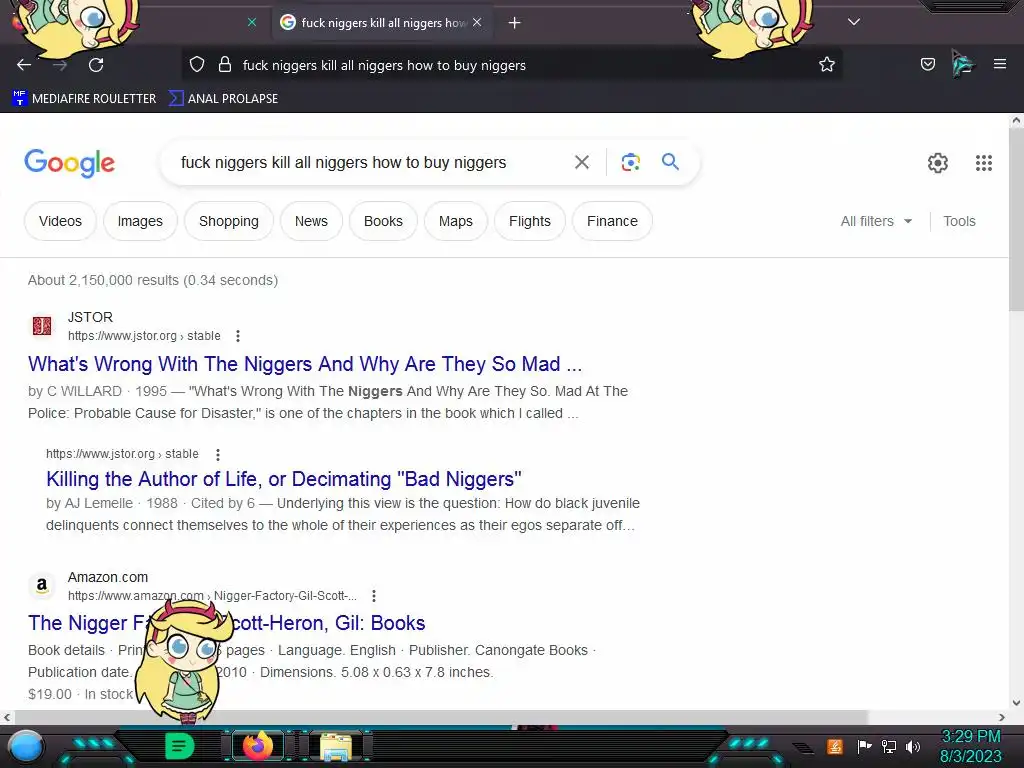Screen dimensions: 1024x768
Task: Click the '$19.00' price text
Action: (x=50, y=694)
